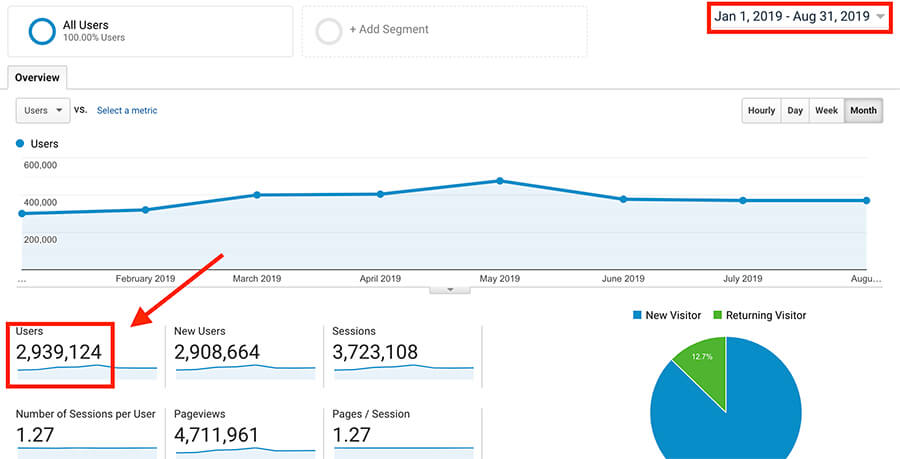Click the July 2019 data point
The width and height of the screenshot is (900, 459).
point(743,200)
